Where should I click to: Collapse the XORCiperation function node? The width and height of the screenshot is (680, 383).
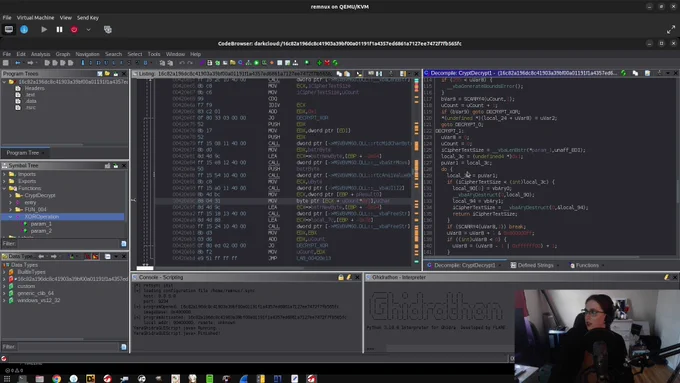click(11, 216)
